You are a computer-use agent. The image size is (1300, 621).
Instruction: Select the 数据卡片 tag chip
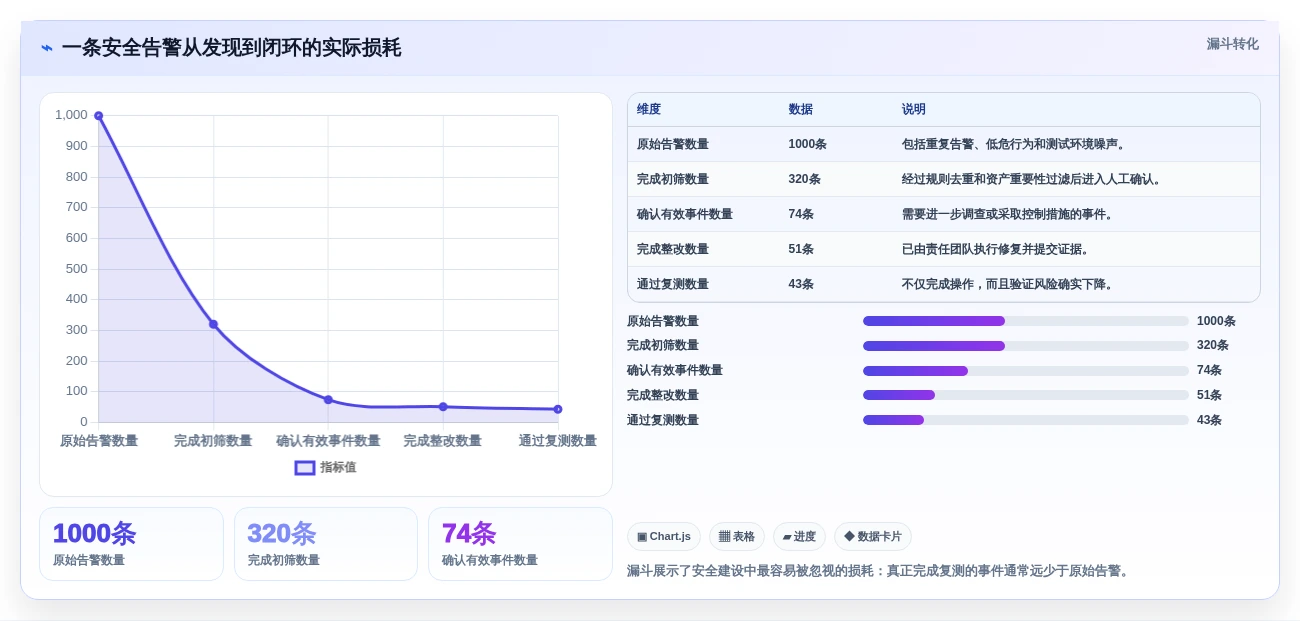click(873, 536)
